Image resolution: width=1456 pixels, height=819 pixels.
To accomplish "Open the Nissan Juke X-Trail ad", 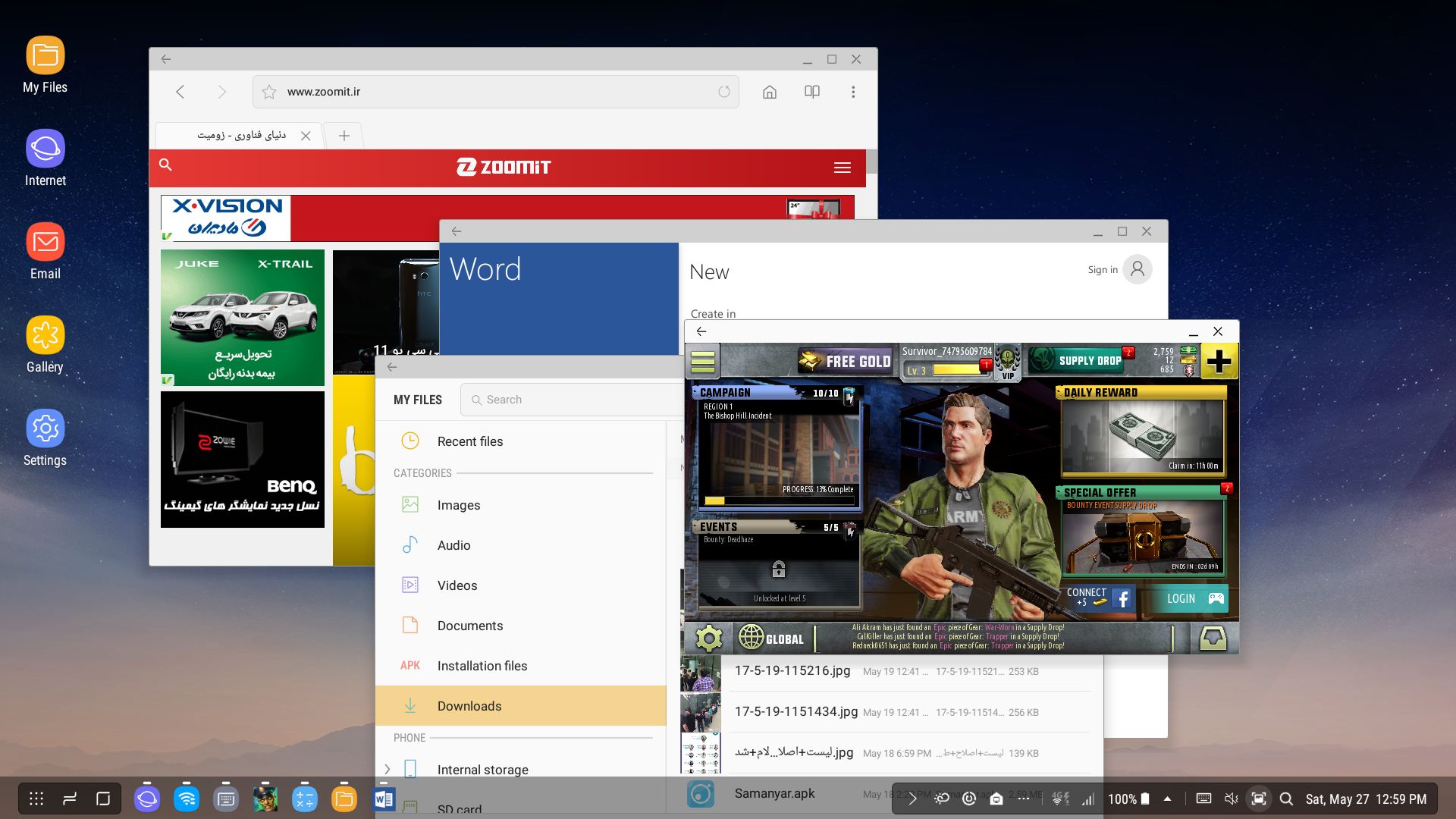I will (x=243, y=318).
